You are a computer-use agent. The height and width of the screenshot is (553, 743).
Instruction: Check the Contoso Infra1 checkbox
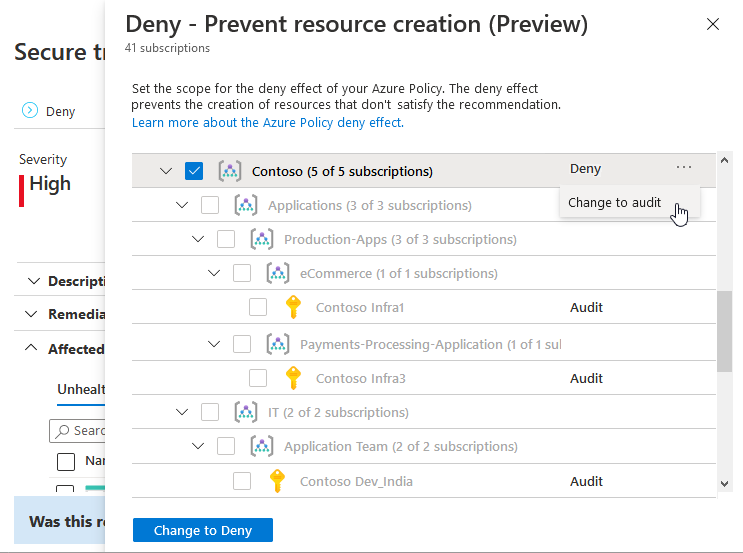(x=258, y=308)
